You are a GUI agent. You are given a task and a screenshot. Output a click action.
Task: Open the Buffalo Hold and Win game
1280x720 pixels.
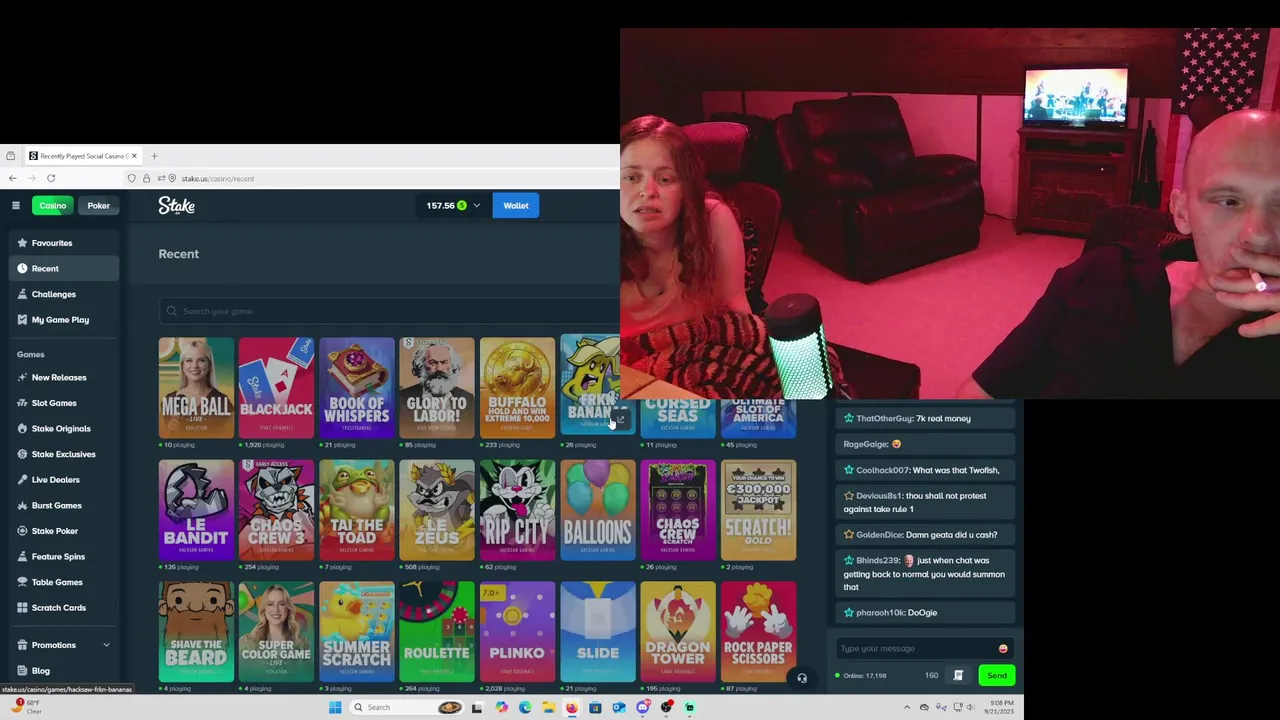[517, 388]
